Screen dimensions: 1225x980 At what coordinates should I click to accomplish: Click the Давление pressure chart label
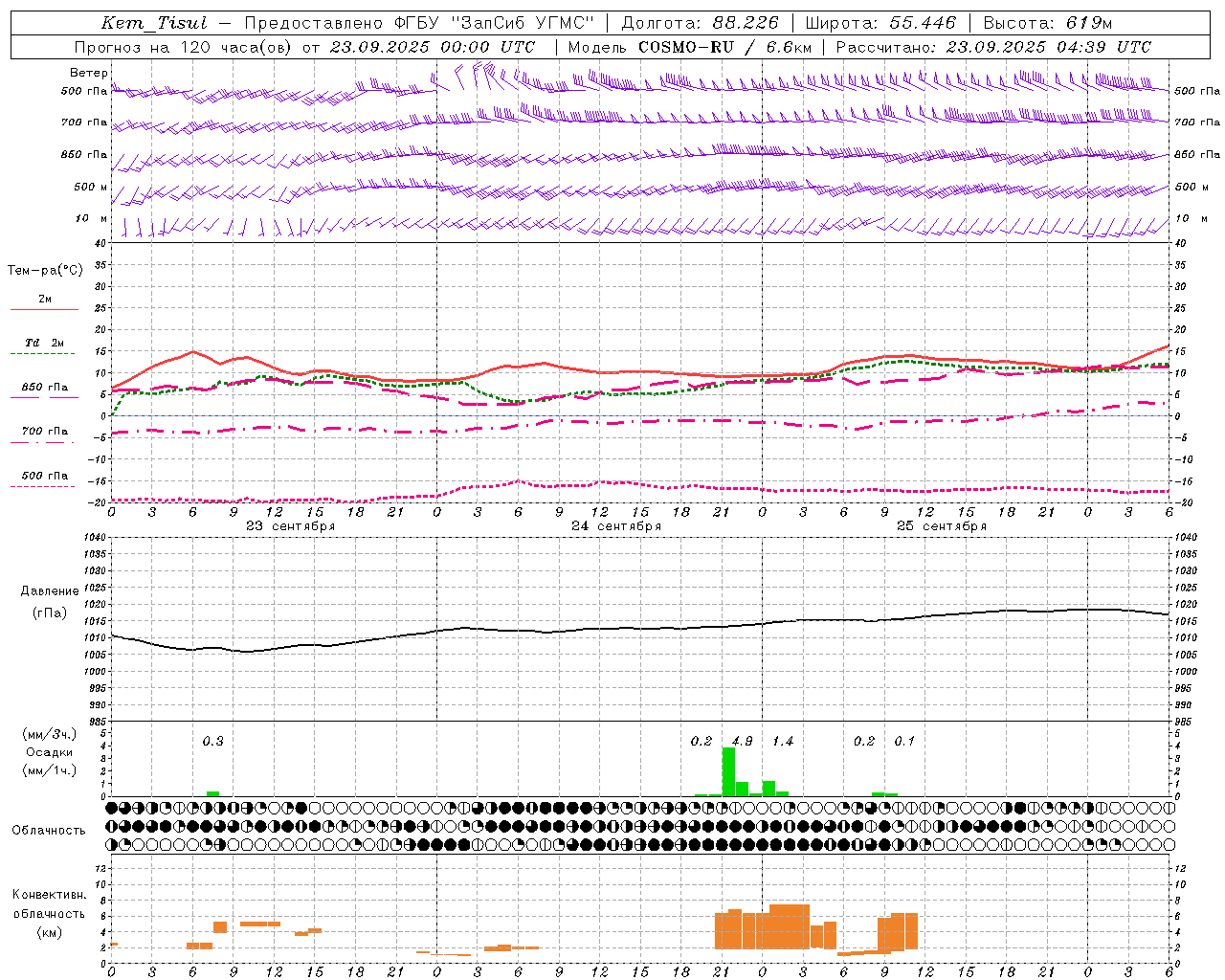(x=50, y=591)
